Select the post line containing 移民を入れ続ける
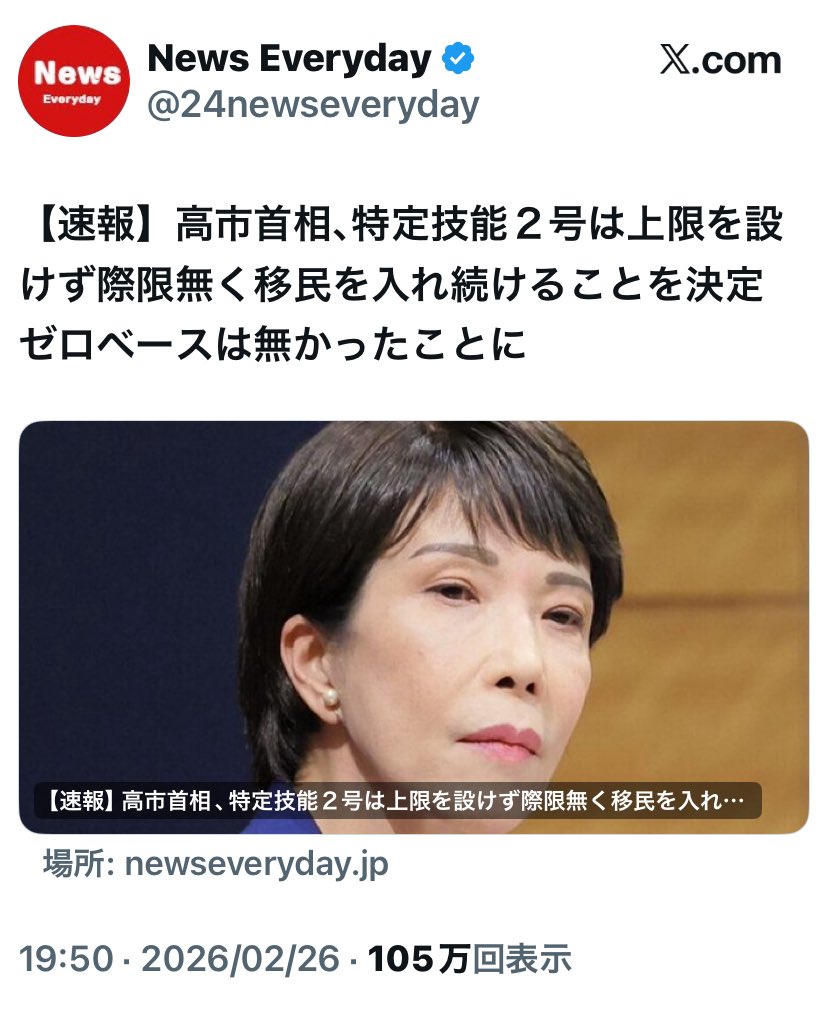Image resolution: width=828 pixels, height=1009 pixels. tap(392, 285)
